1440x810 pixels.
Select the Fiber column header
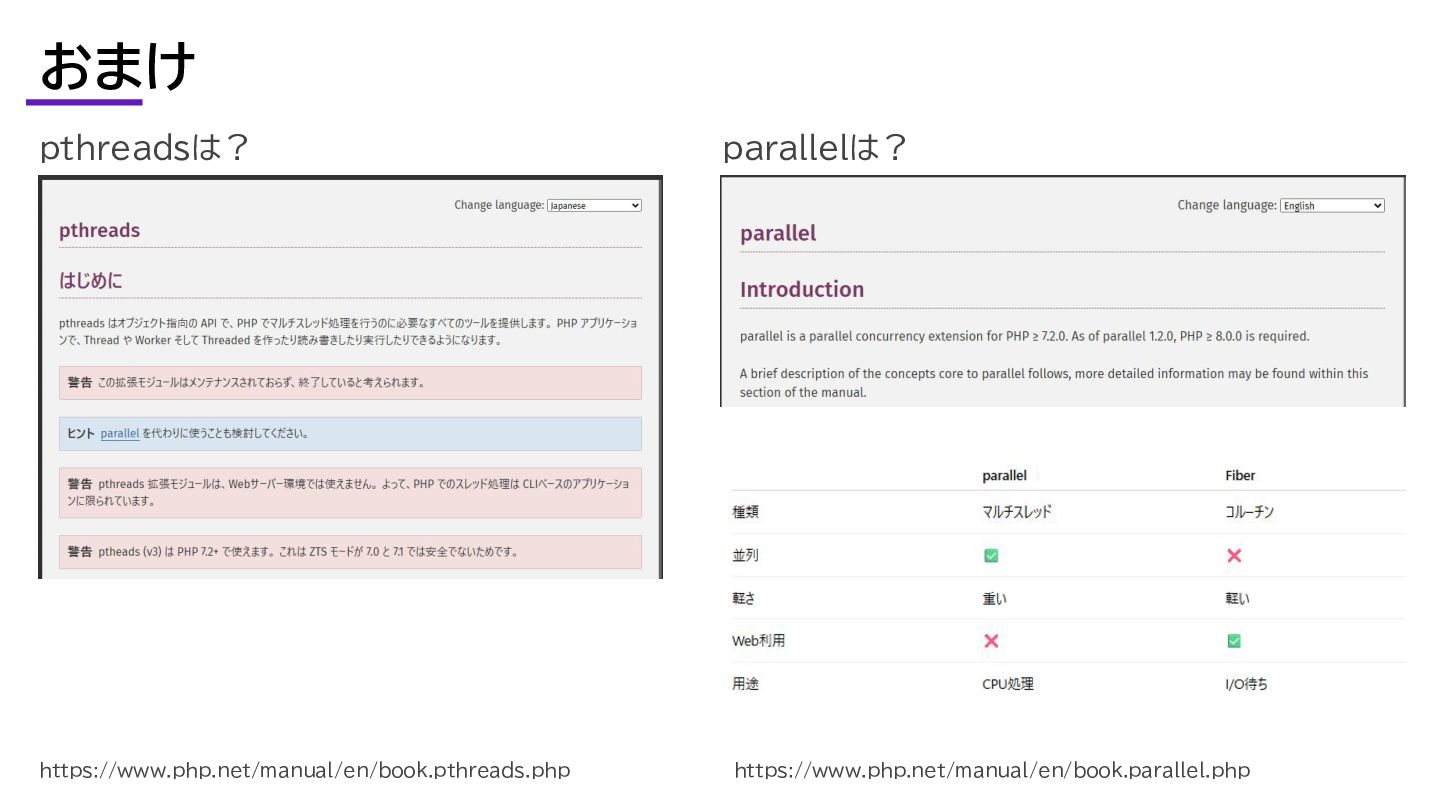click(1240, 476)
